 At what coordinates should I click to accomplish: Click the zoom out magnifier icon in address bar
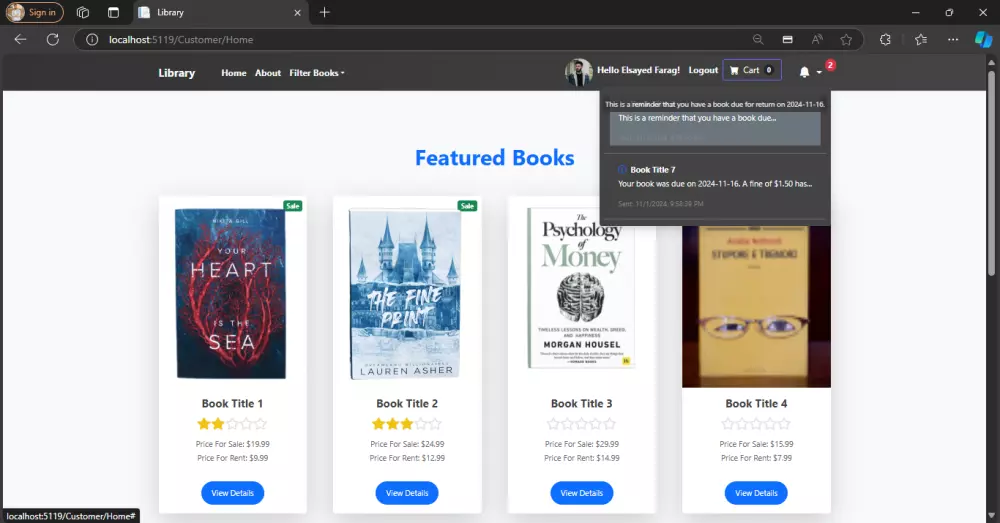(x=758, y=39)
